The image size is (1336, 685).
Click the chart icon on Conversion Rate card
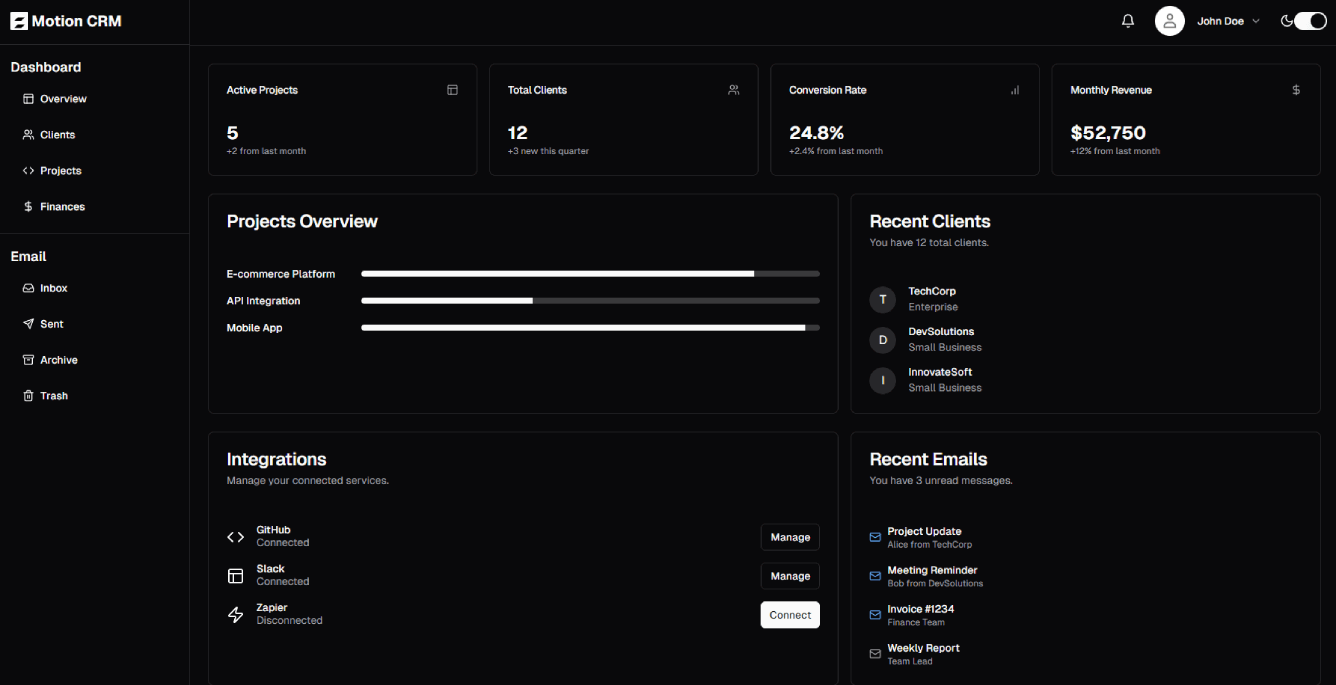pos(1014,90)
